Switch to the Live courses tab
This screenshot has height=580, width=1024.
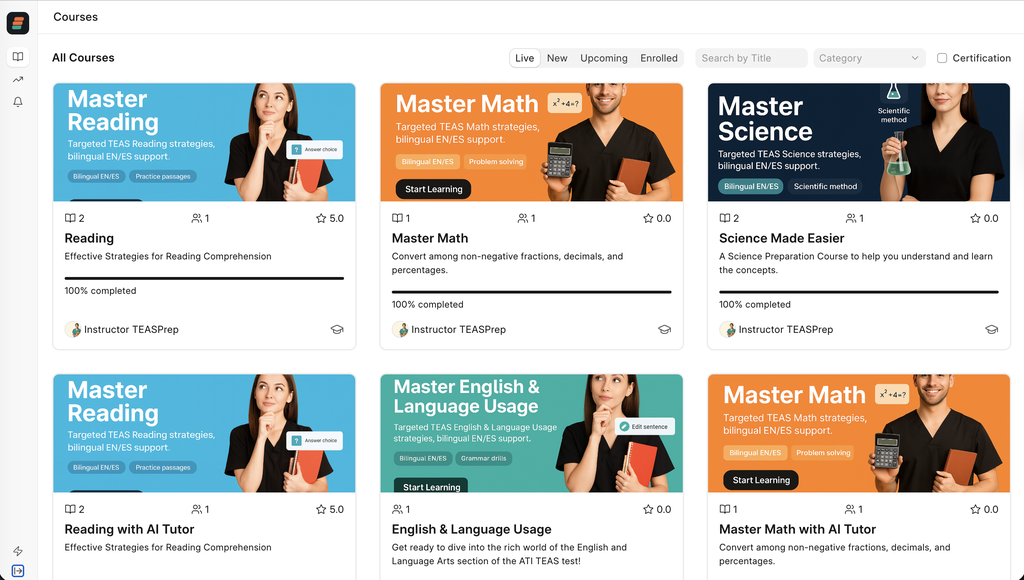pyautogui.click(x=525, y=58)
